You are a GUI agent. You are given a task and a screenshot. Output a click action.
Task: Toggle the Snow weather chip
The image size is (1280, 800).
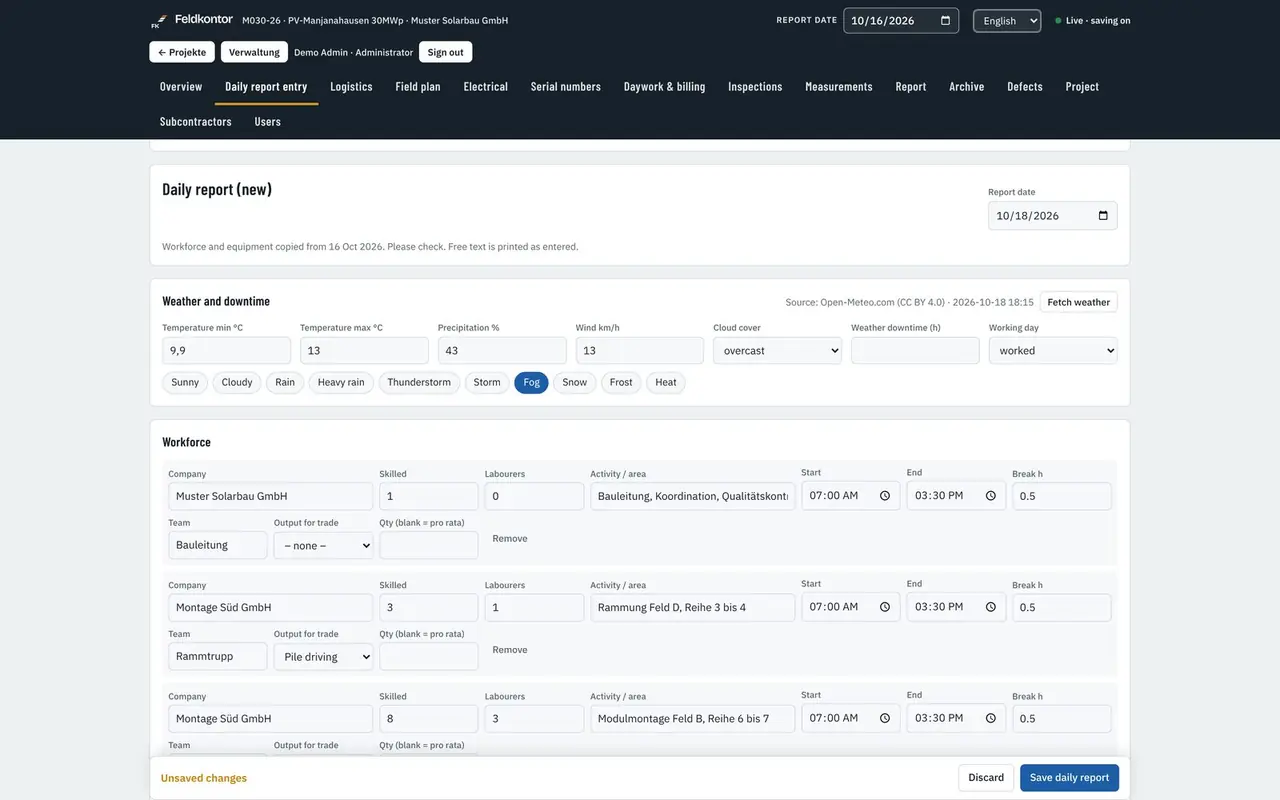(x=575, y=383)
